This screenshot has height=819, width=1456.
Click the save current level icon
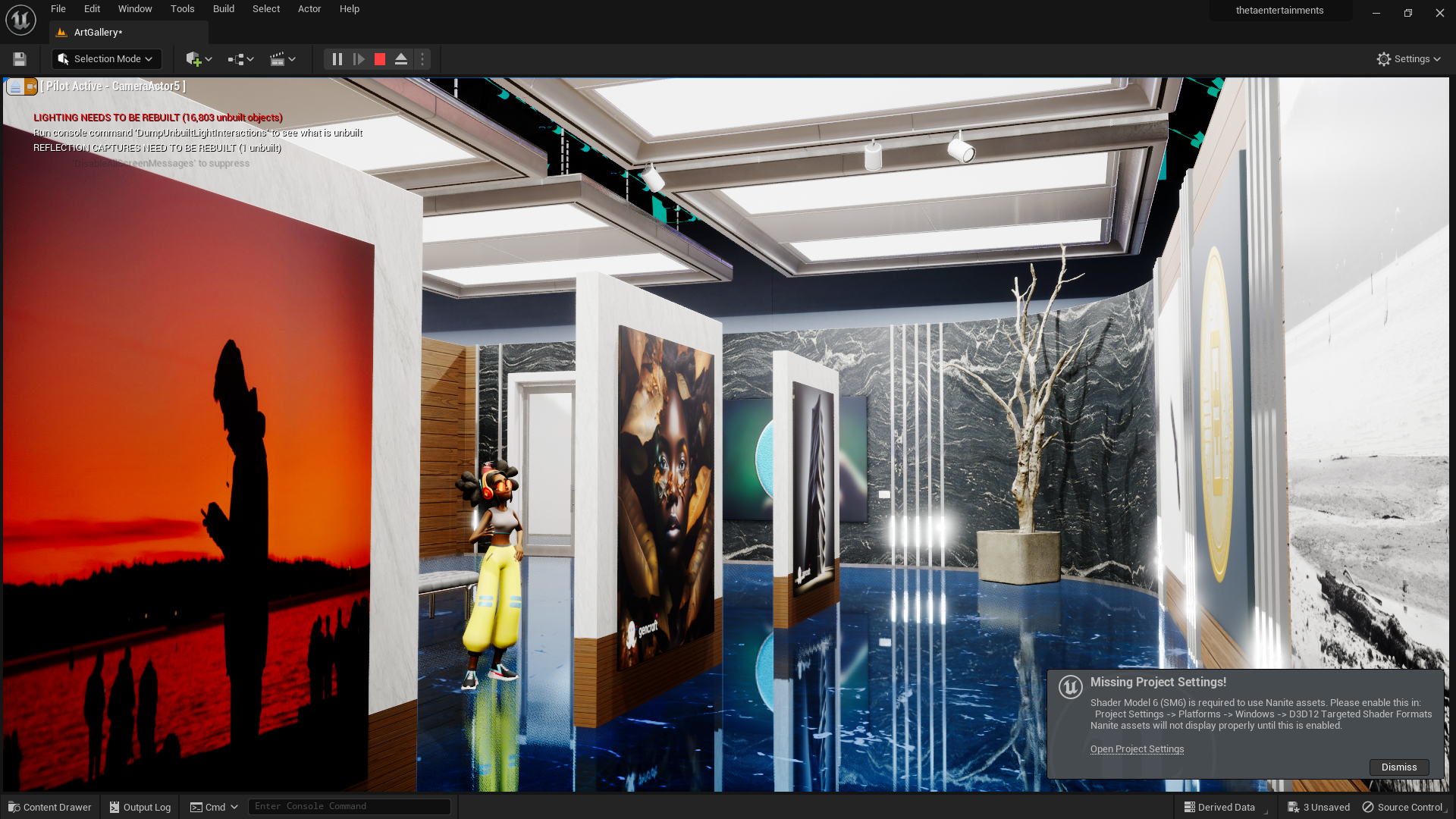[x=20, y=59]
